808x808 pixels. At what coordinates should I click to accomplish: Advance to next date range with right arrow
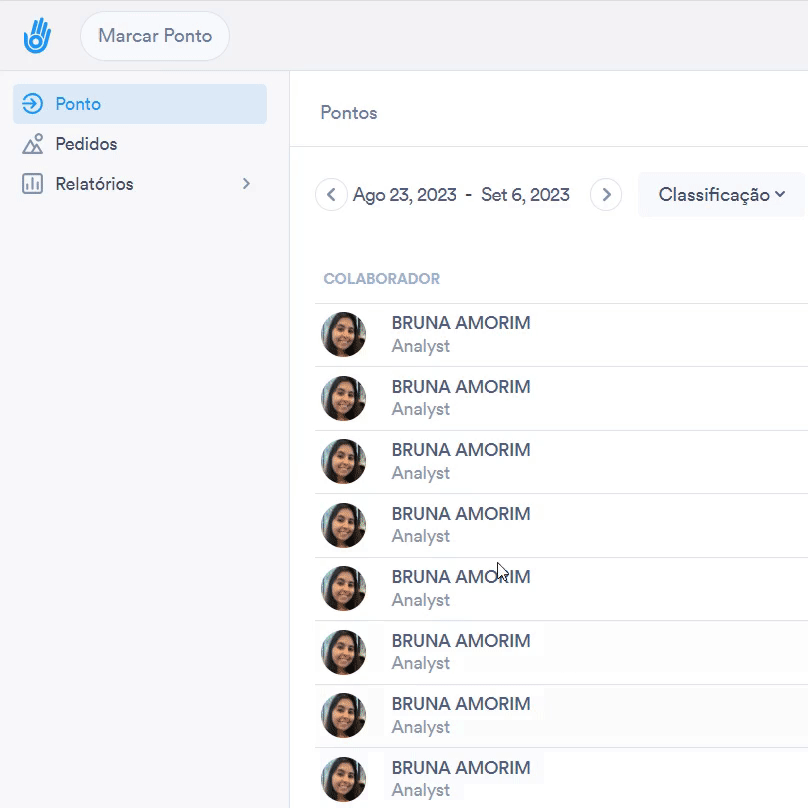click(x=606, y=195)
